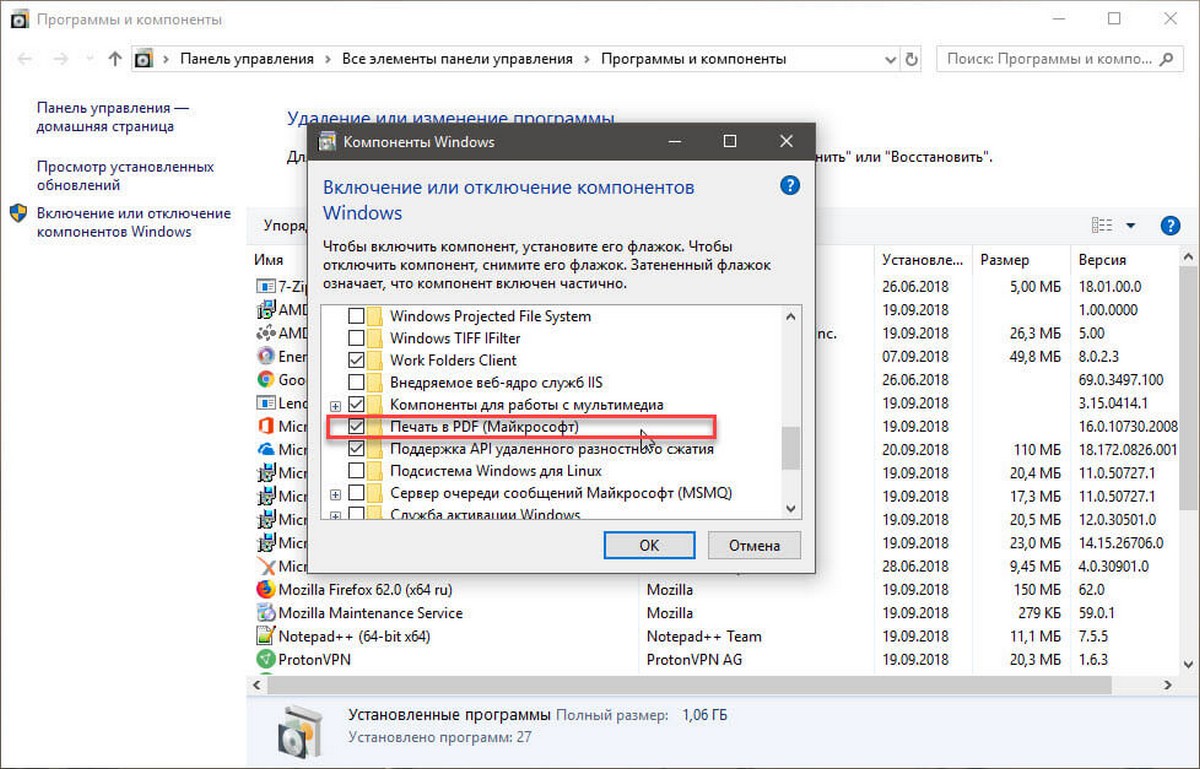Toggle Компоненты для работы с мультимедиа checkbox
This screenshot has width=1200, height=769.
pos(355,404)
